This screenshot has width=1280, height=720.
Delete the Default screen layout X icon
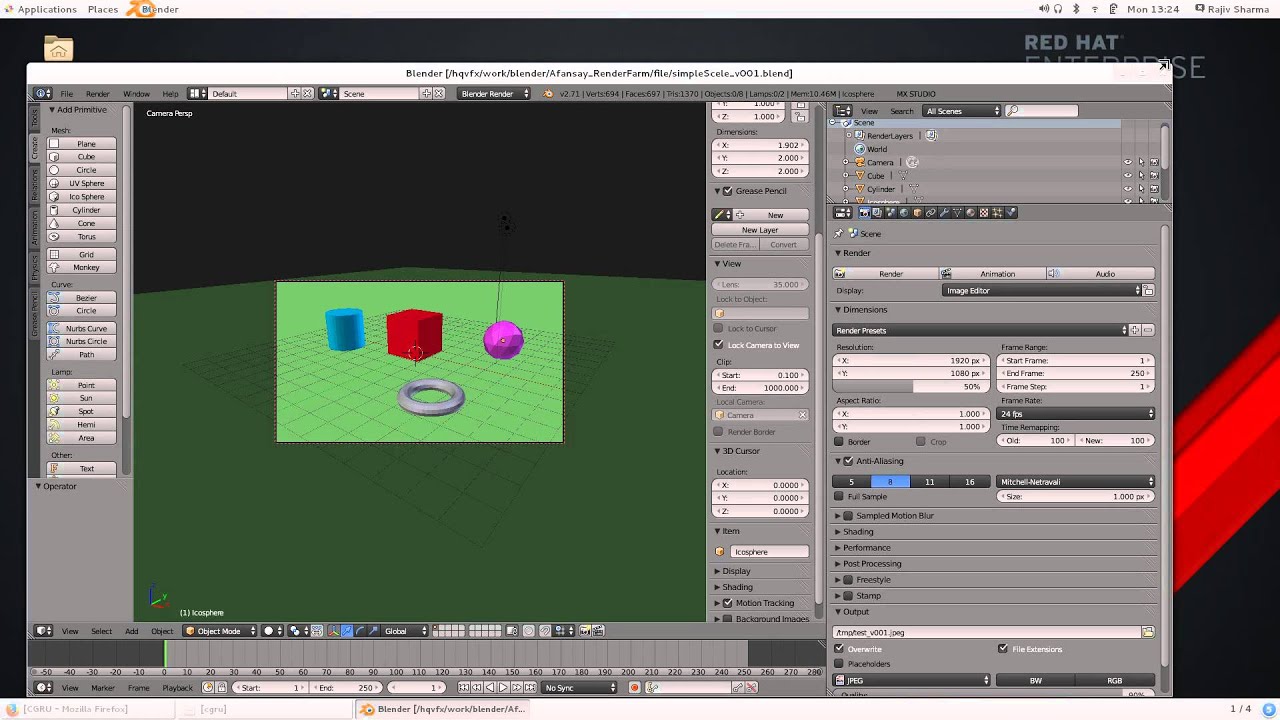(307, 93)
